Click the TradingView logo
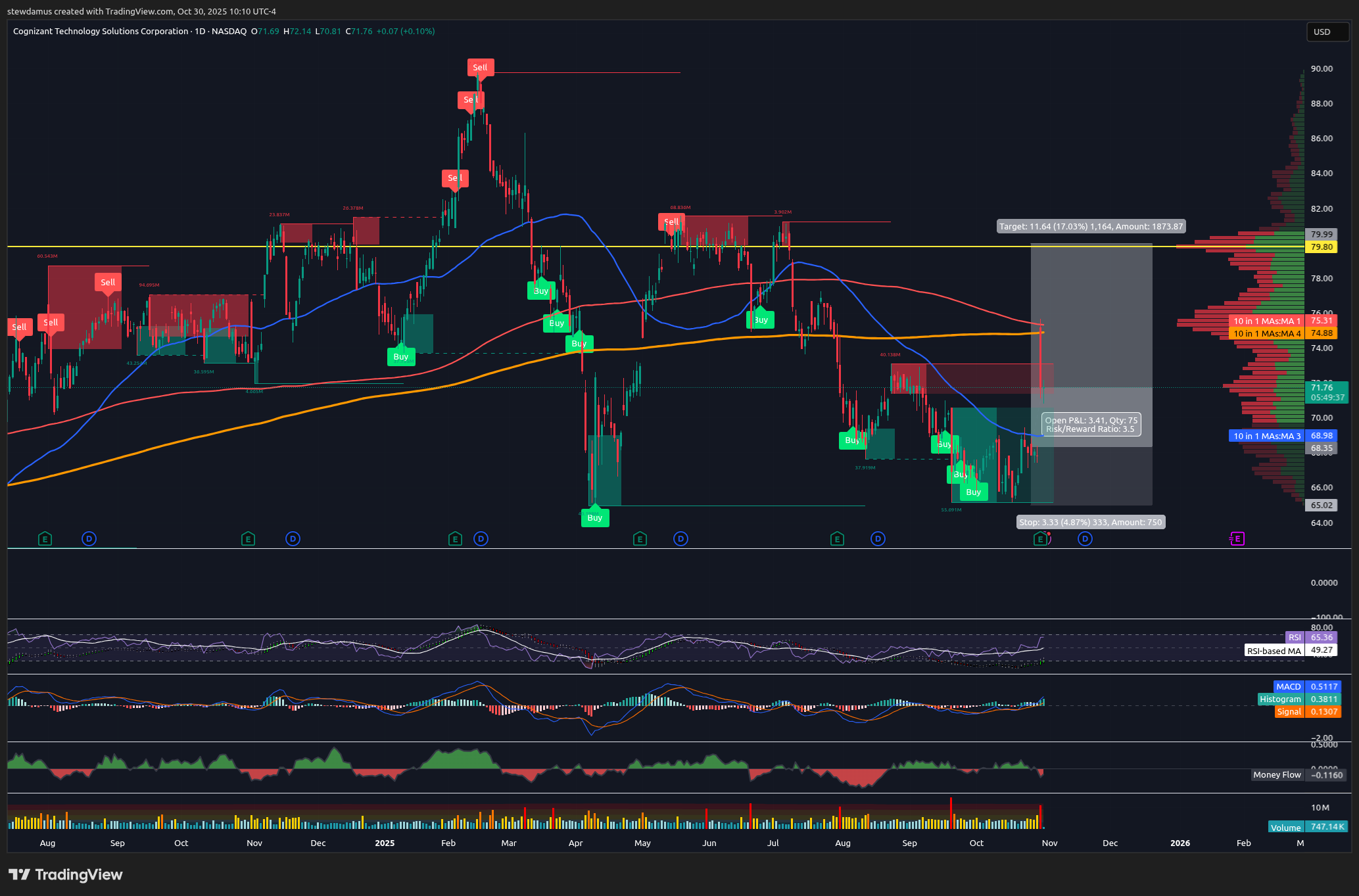Viewport: 1359px width, 896px height. pyautogui.click(x=66, y=874)
